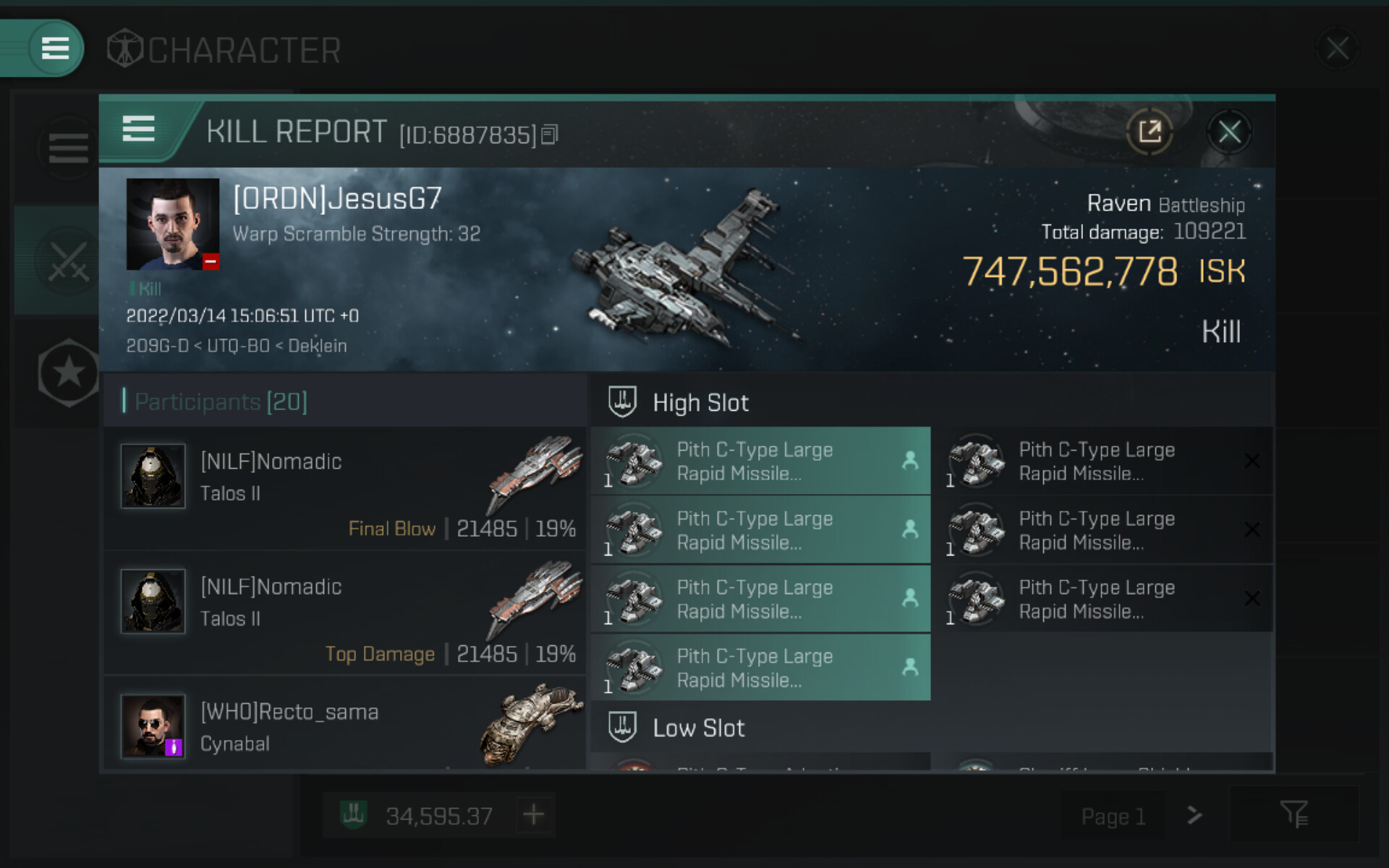Select first highlighted Pith C-Type launcher
Viewport: 1389px width, 868px height.
click(x=761, y=461)
